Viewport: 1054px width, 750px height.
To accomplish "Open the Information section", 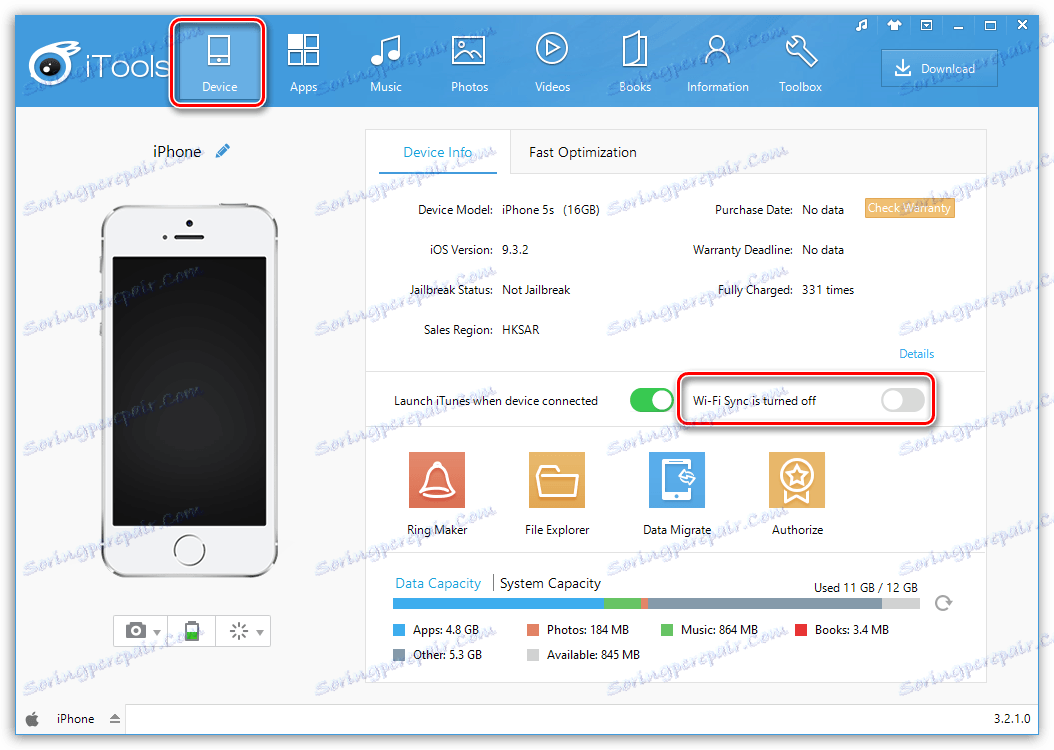I will 717,63.
